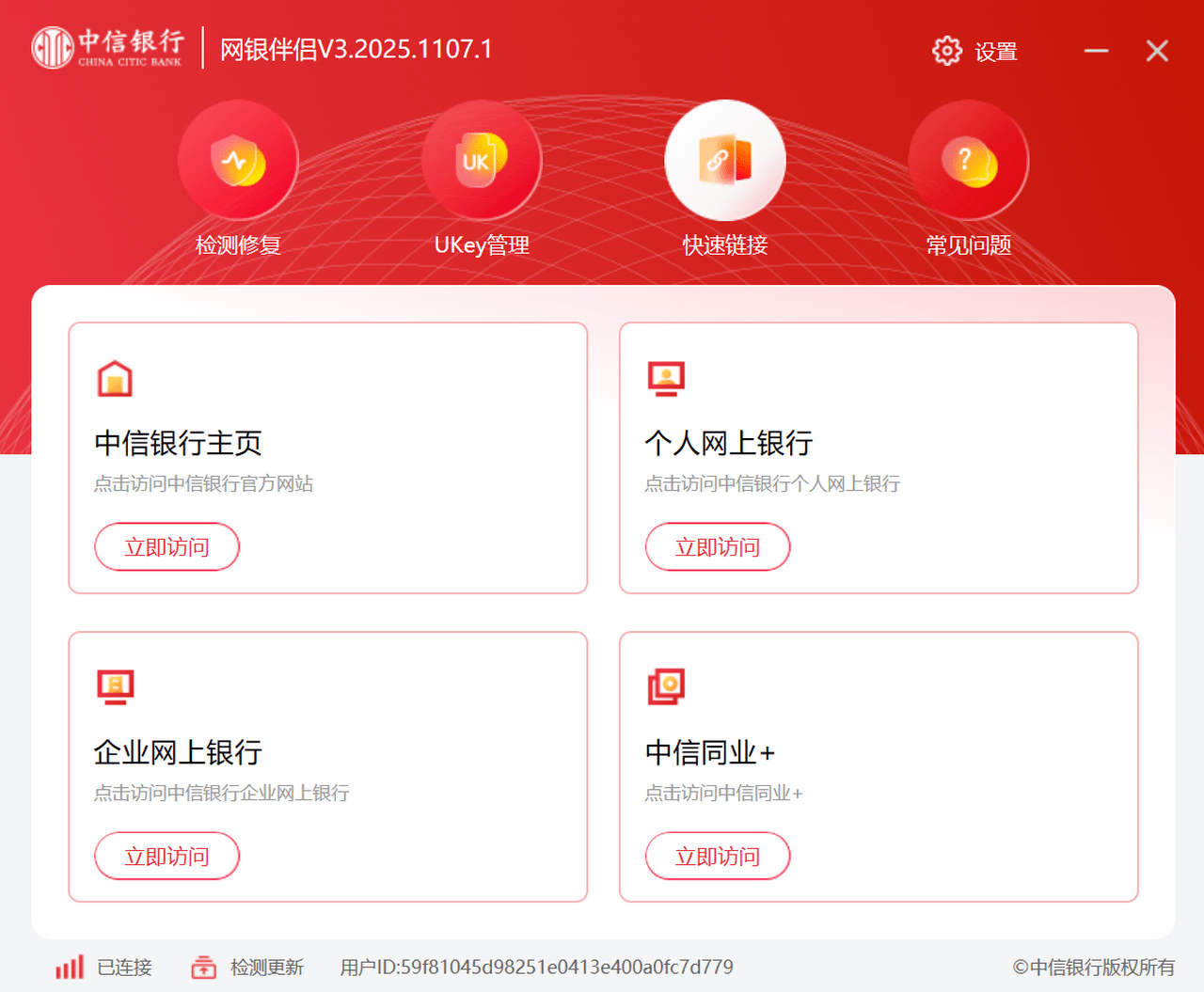
Task: Open the 设置 gear icon
Action: click(945, 51)
